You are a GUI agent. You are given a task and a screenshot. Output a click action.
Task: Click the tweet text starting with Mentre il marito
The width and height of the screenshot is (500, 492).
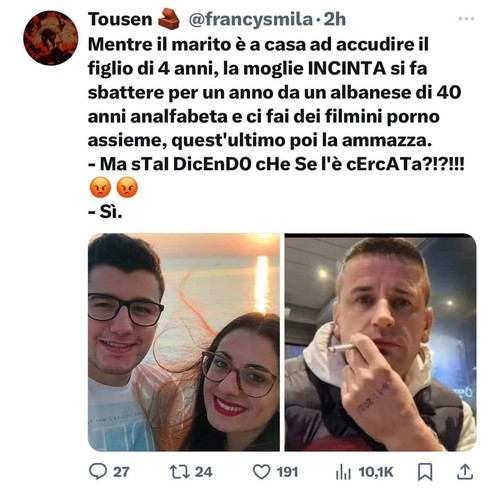point(276,128)
